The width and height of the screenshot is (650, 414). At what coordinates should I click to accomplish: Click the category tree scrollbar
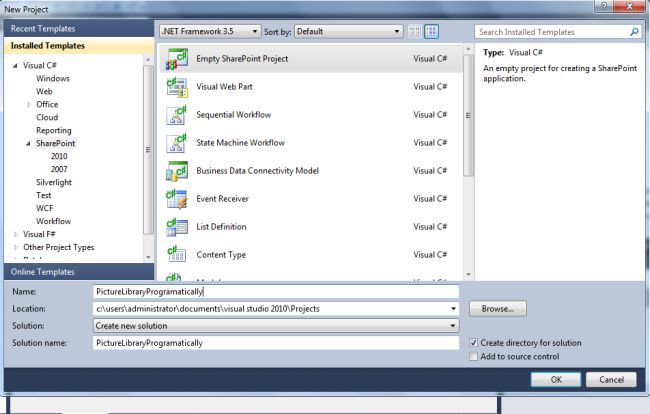148,150
